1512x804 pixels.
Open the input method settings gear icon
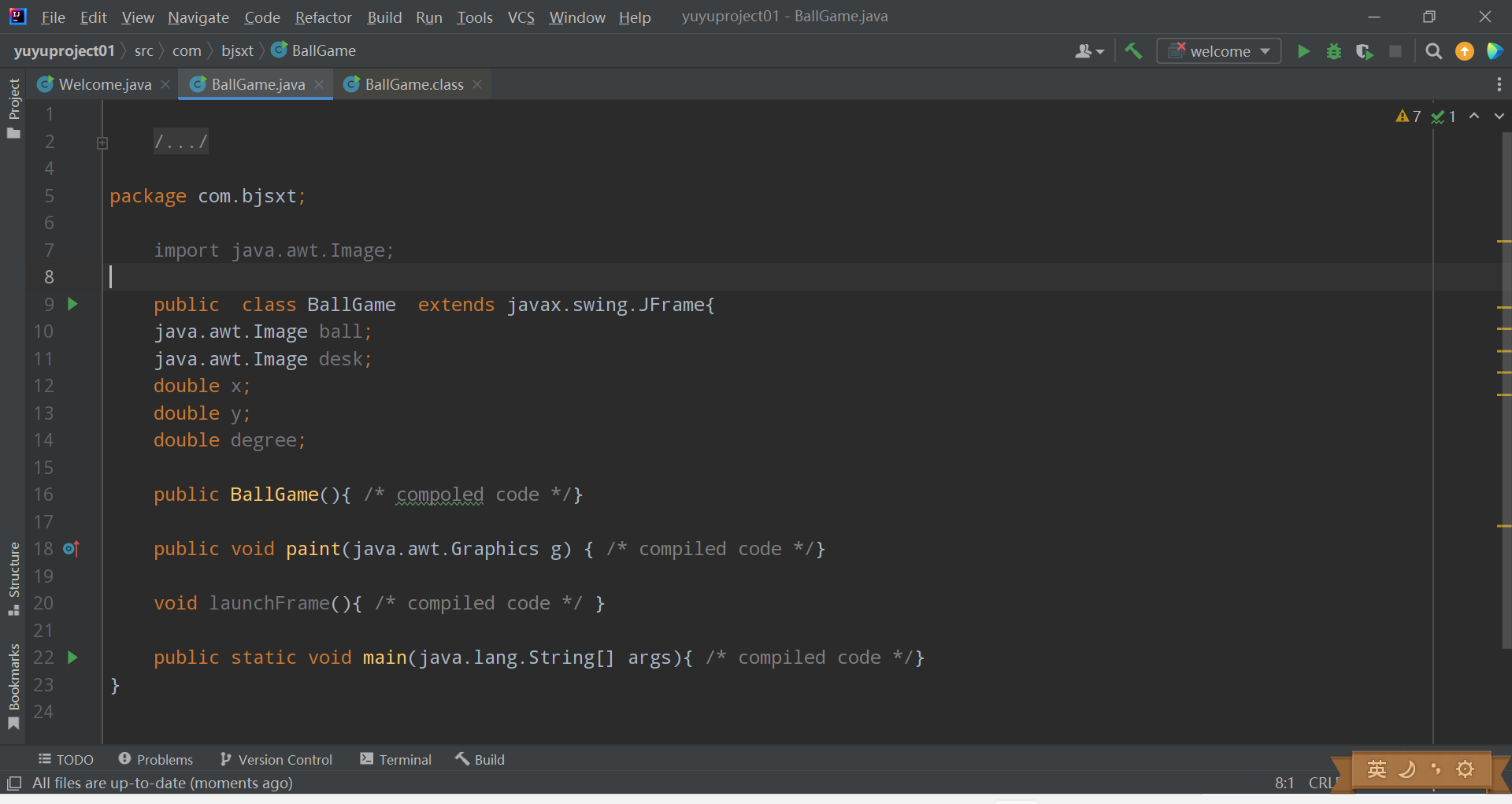tap(1465, 769)
